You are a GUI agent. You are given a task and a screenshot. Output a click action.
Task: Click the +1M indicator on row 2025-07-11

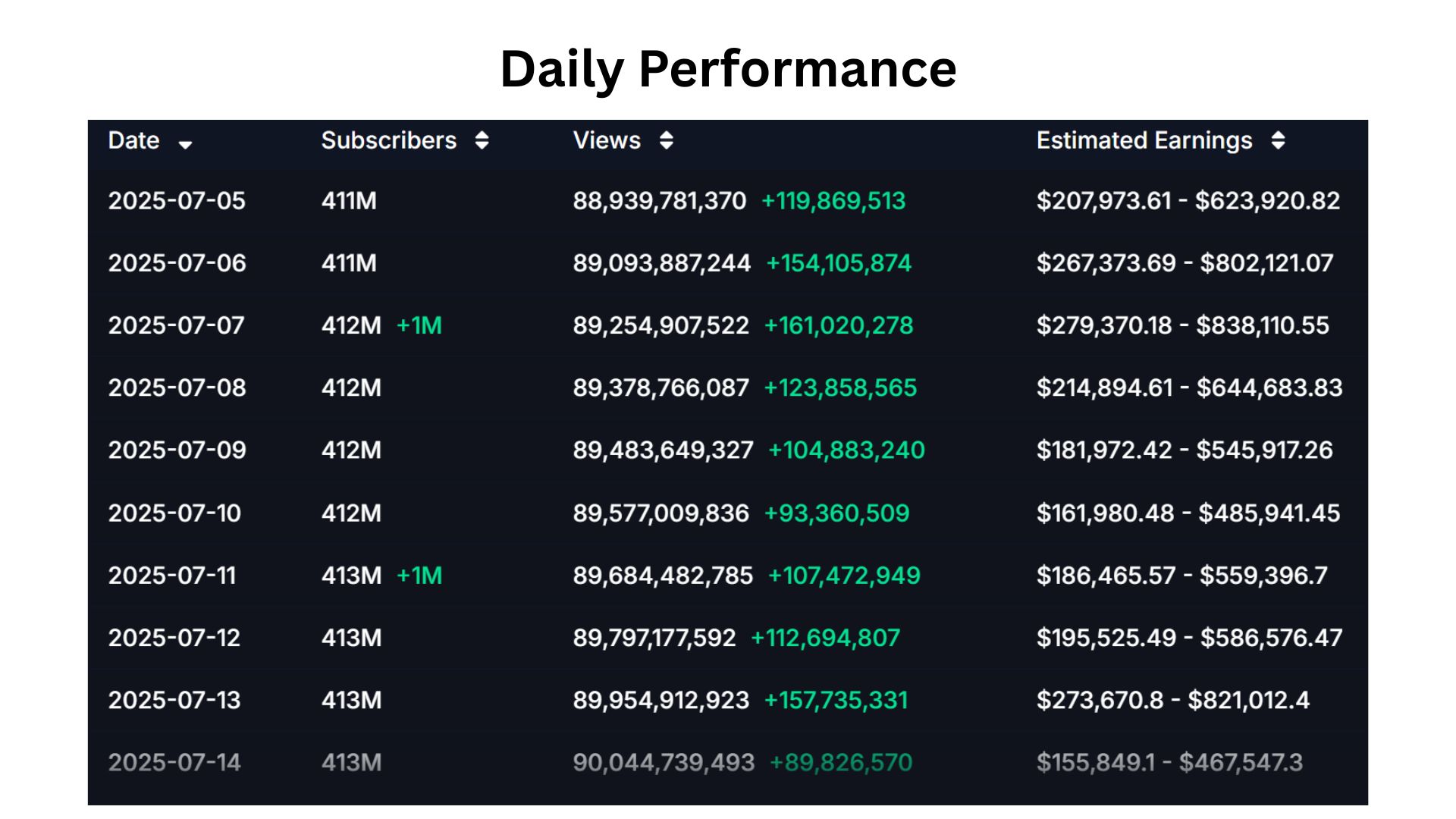click(420, 576)
